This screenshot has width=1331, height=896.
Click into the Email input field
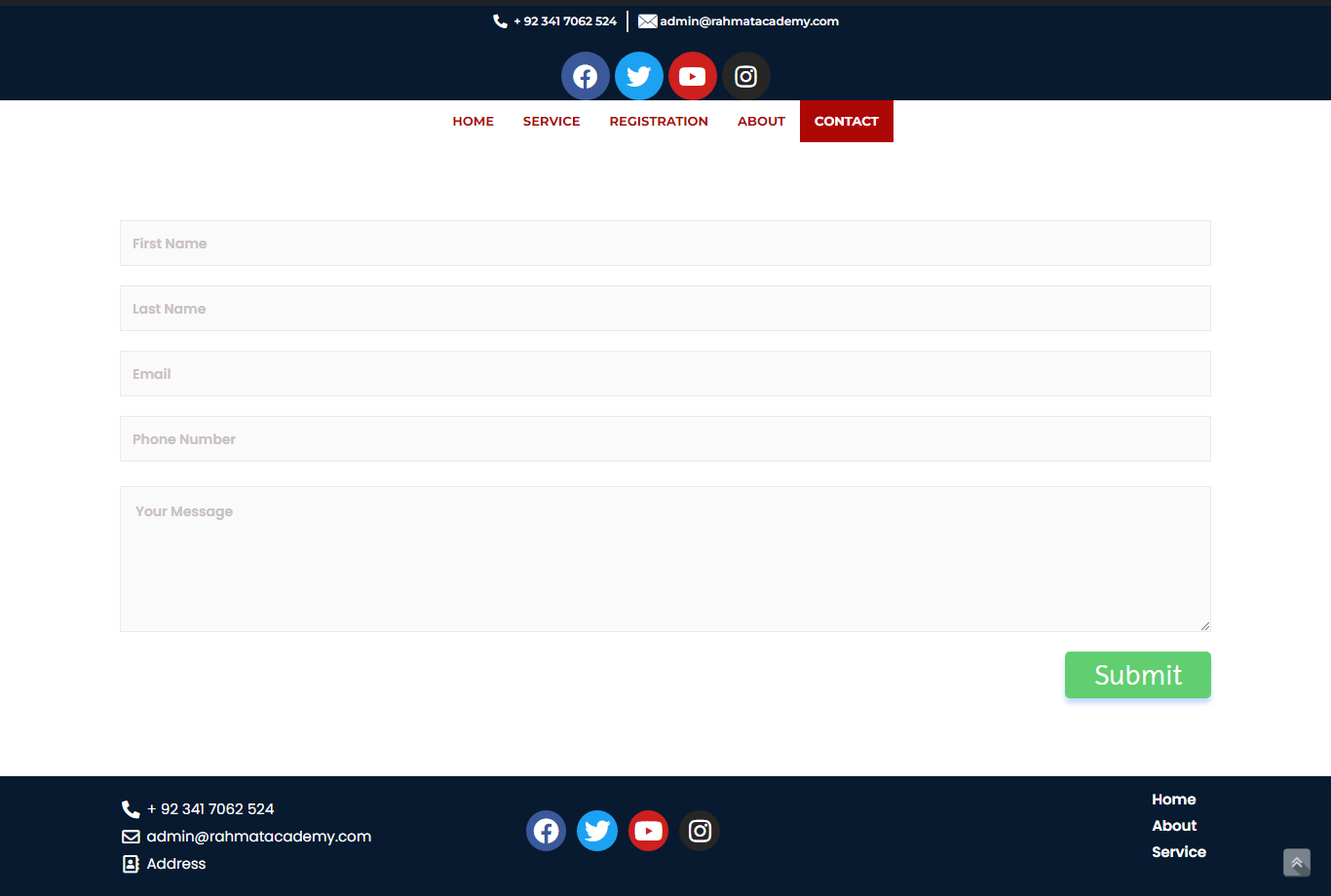pyautogui.click(x=665, y=374)
